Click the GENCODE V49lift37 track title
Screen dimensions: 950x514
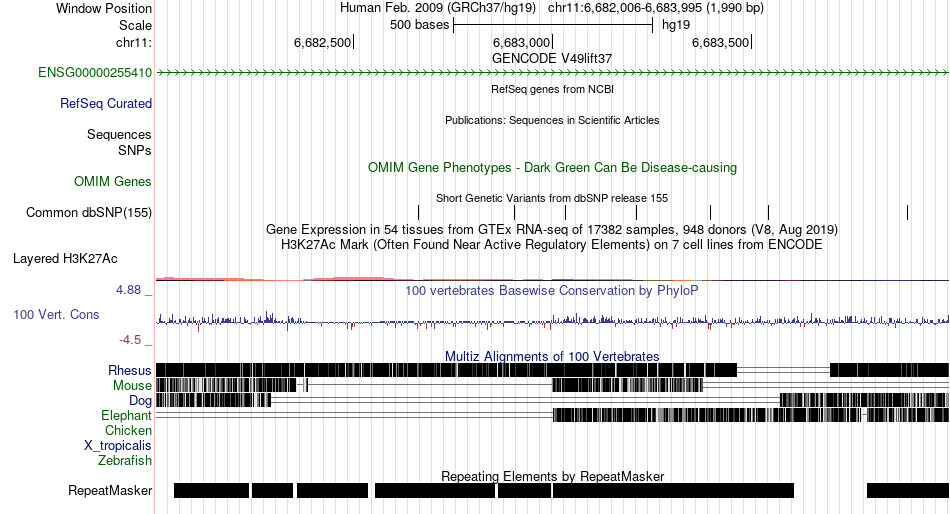552,59
